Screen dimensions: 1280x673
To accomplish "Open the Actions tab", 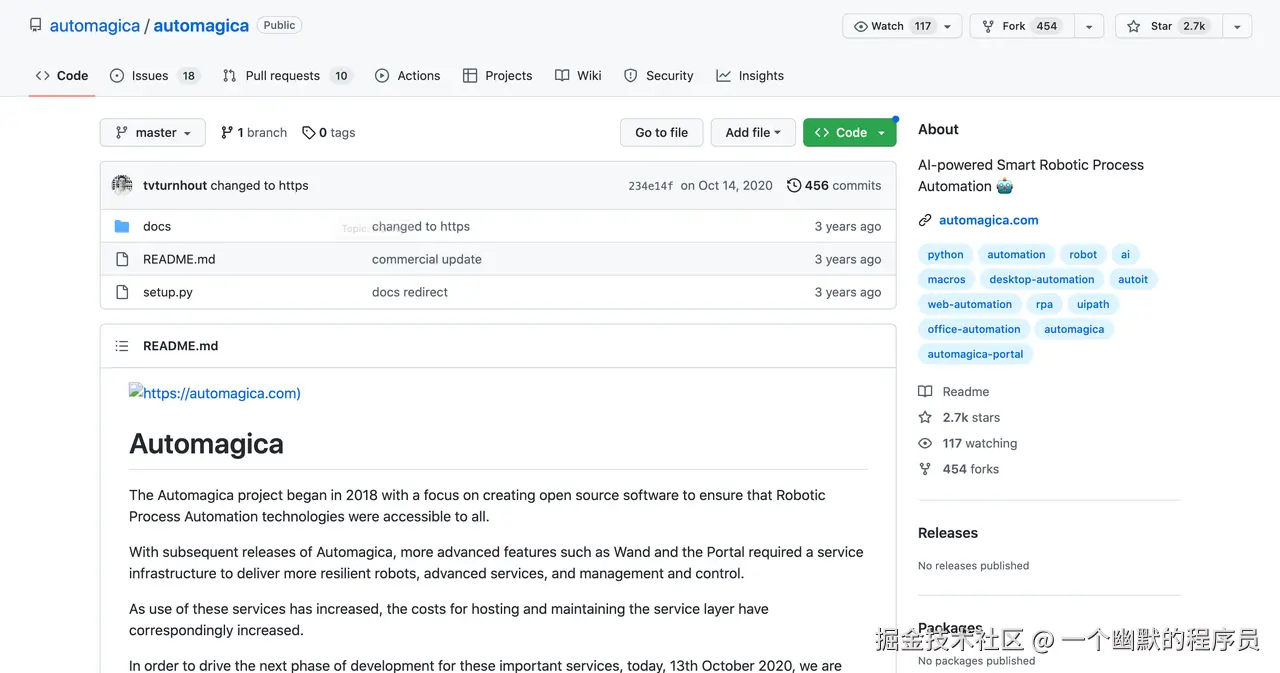I will pos(408,76).
